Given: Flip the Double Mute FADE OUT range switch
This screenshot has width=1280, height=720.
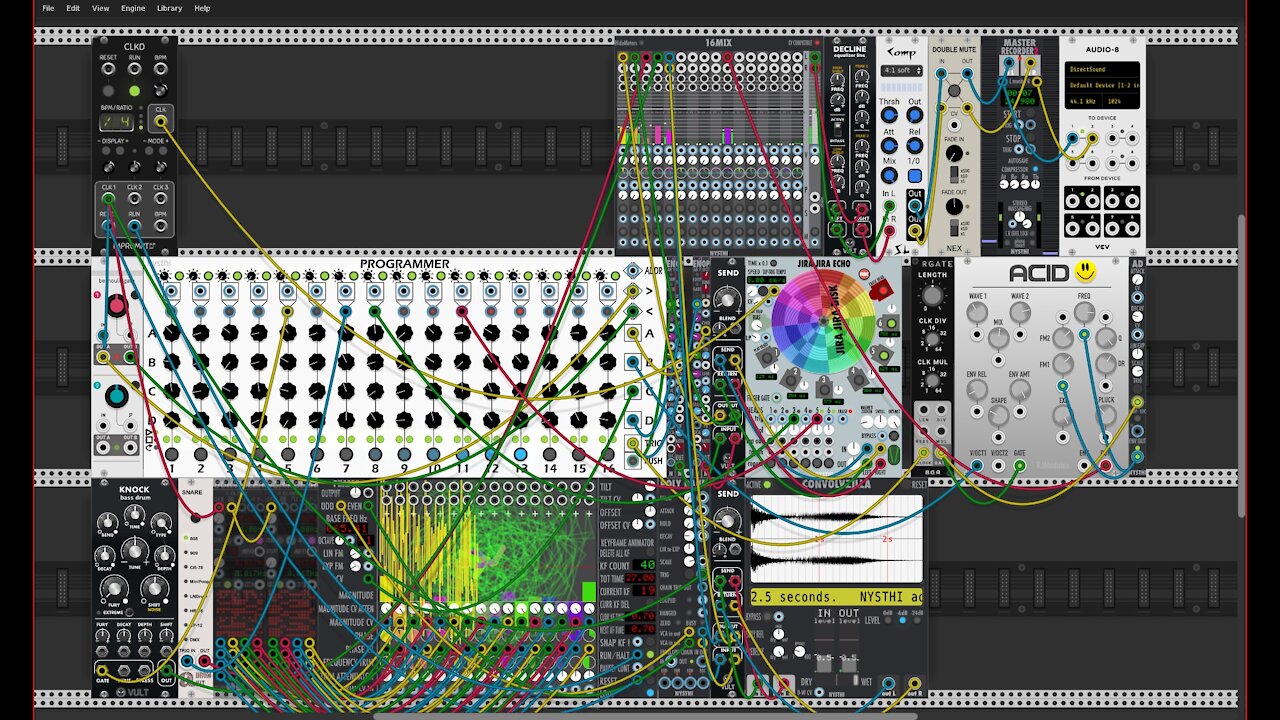Looking at the screenshot, I should pos(954,228).
